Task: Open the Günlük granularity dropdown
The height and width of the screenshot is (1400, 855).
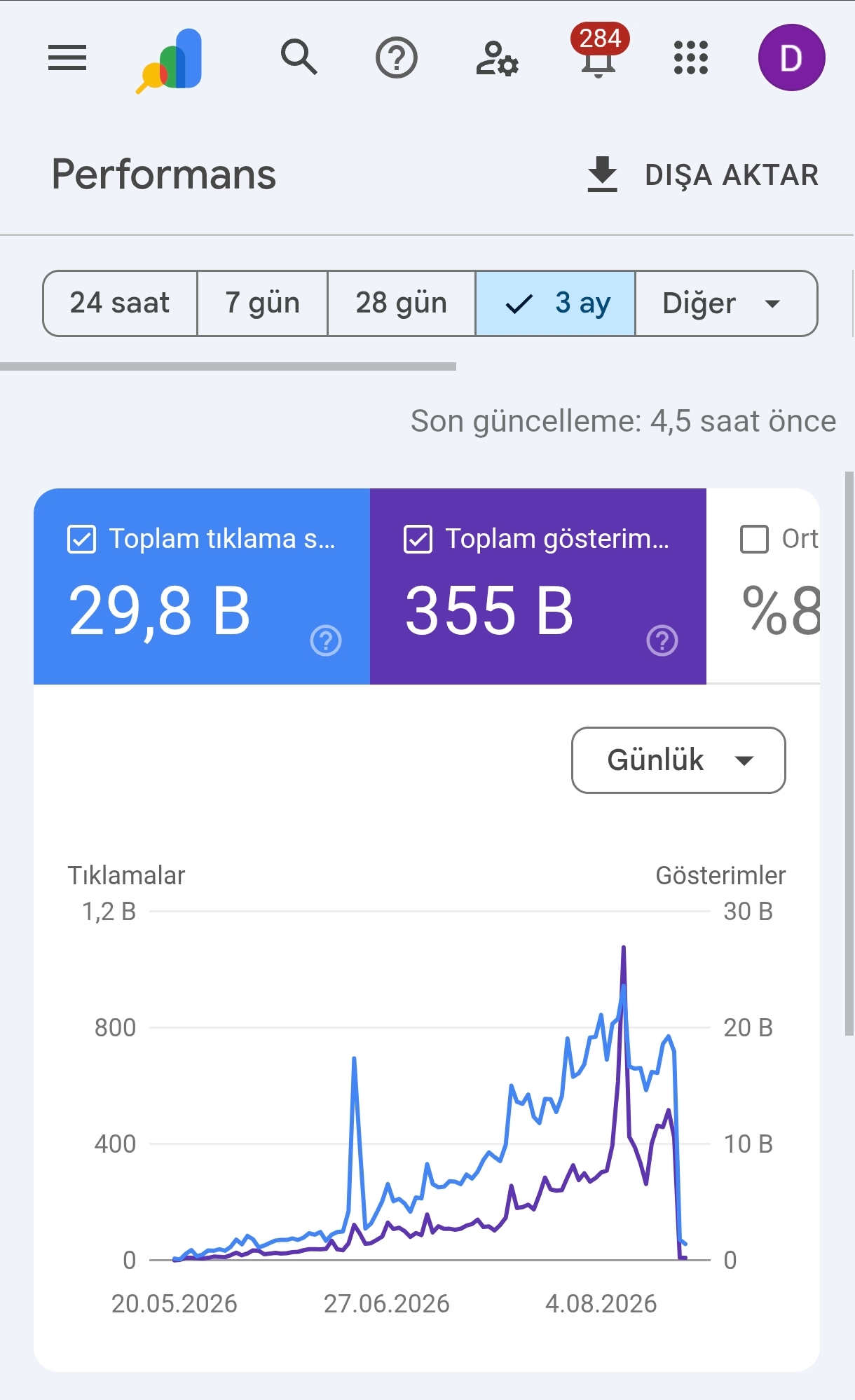Action: [678, 760]
